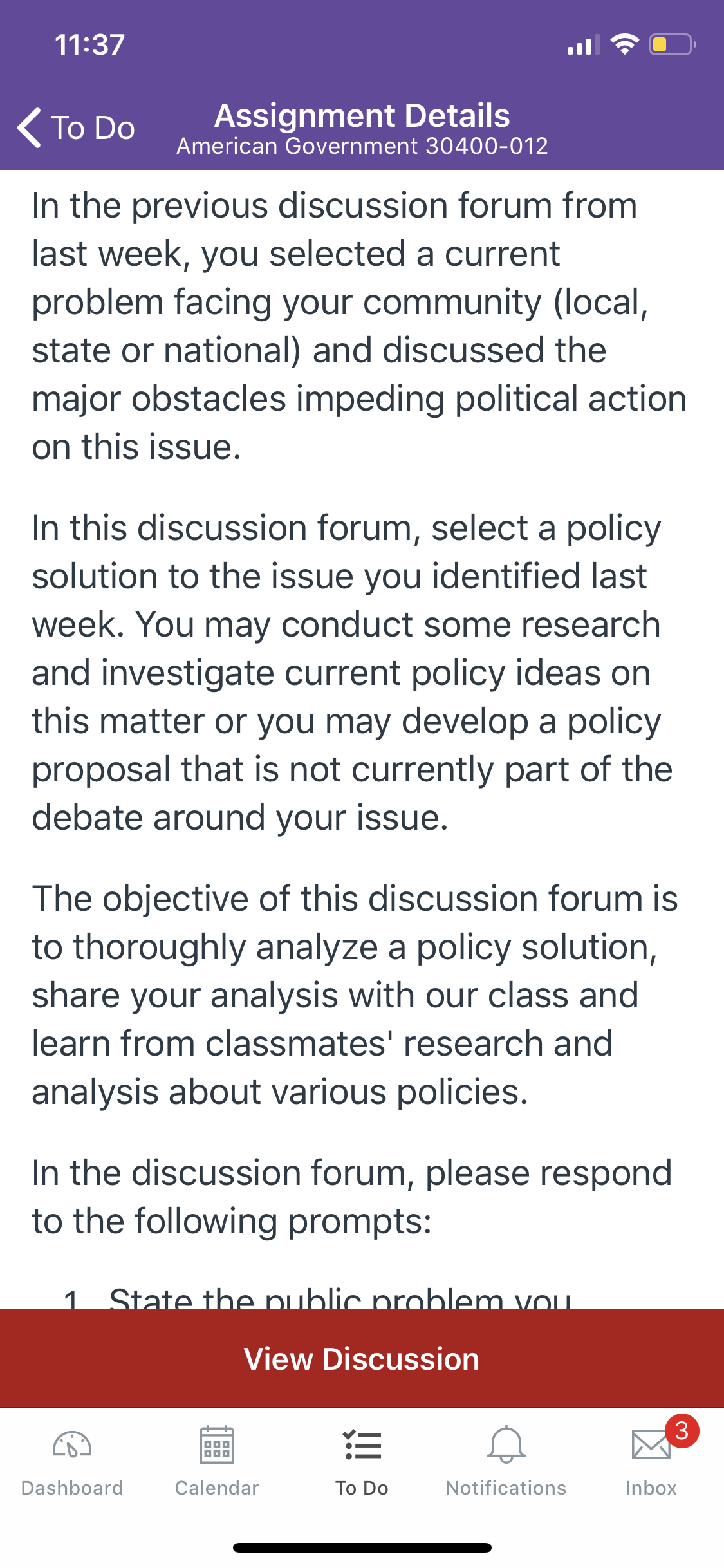Select the Inbox tab label
Screen dimensions: 724x1568
tap(651, 1488)
